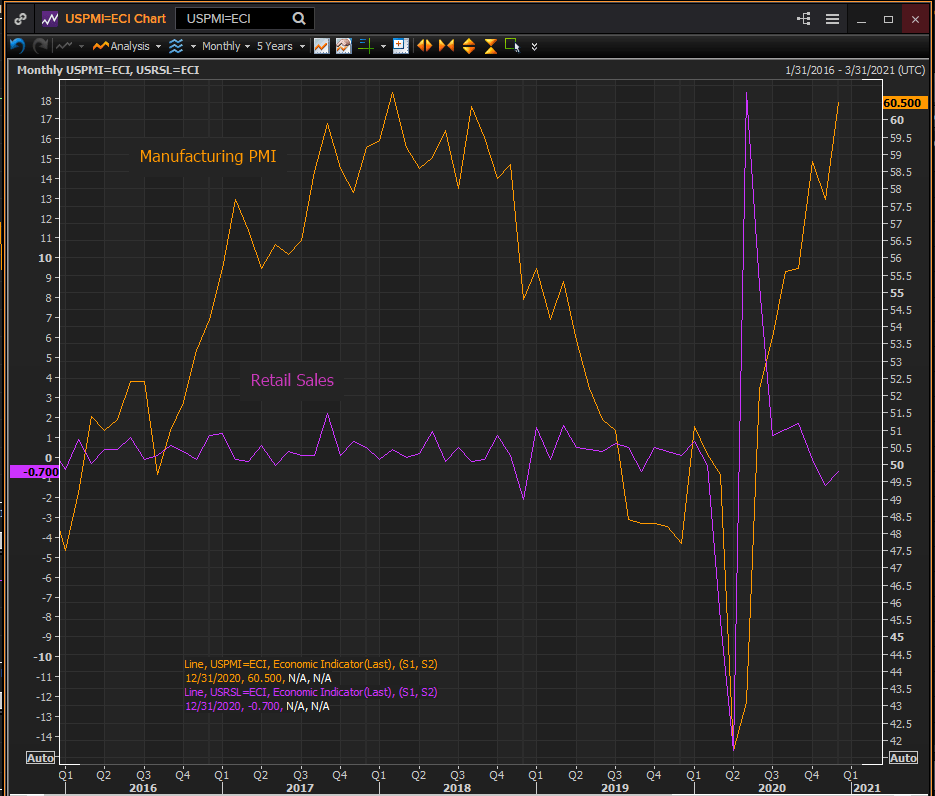Click the vertical expand arrows icon
Screen dimensions: 935x796
coord(468,46)
